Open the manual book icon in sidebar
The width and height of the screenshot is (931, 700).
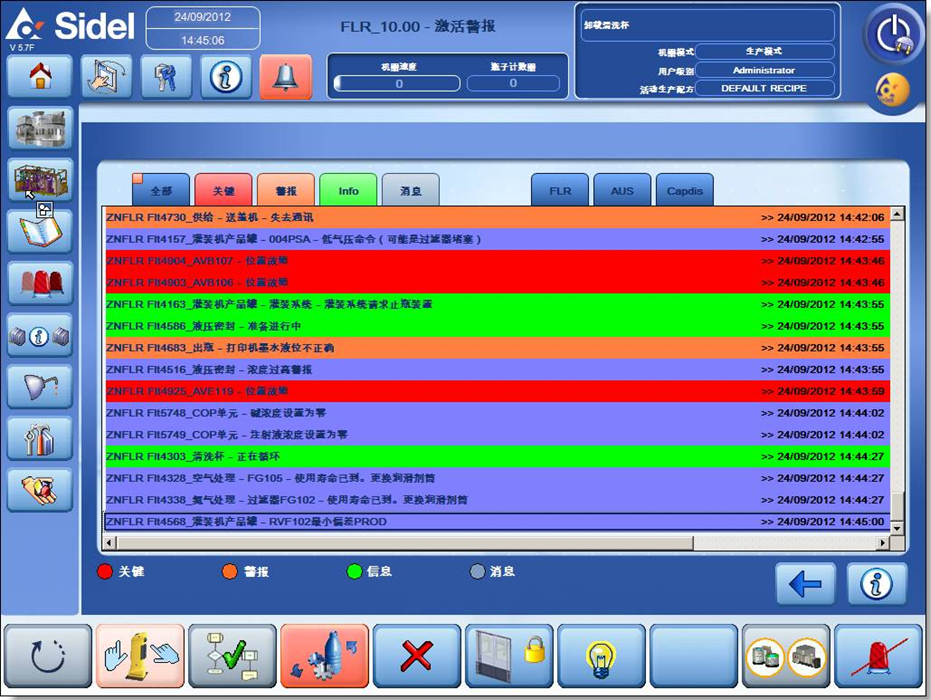[40, 231]
